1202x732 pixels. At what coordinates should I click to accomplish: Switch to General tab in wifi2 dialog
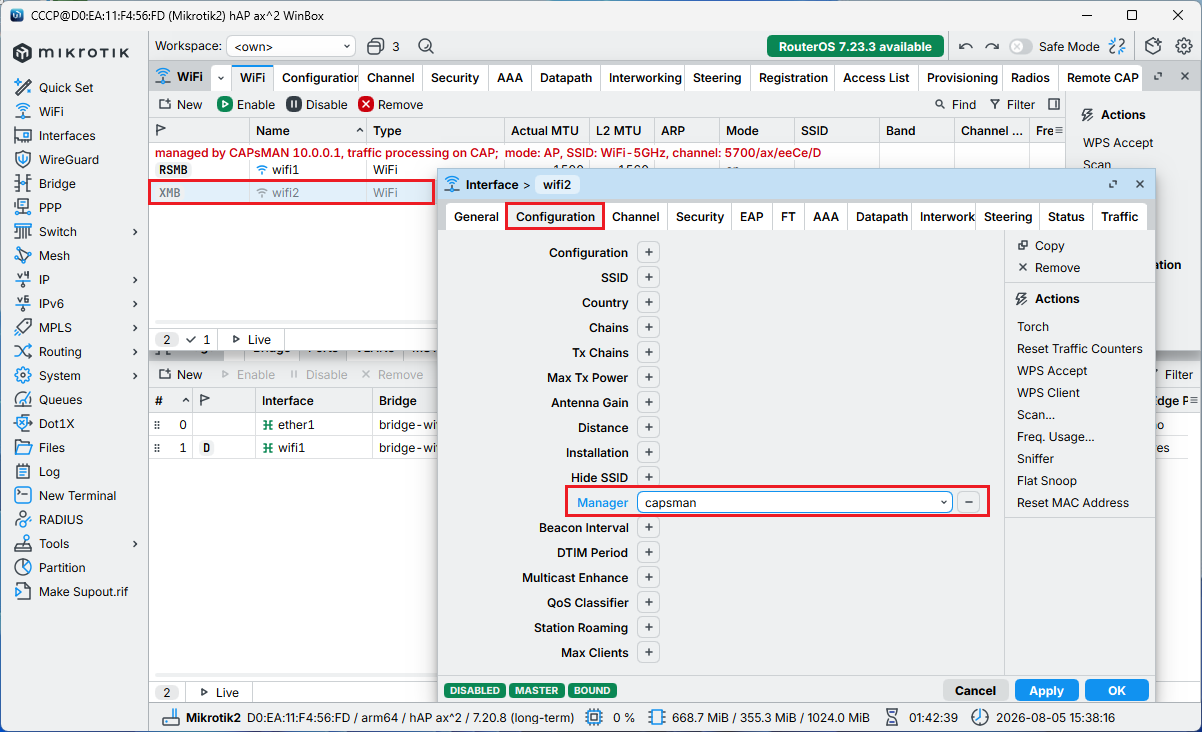click(476, 216)
